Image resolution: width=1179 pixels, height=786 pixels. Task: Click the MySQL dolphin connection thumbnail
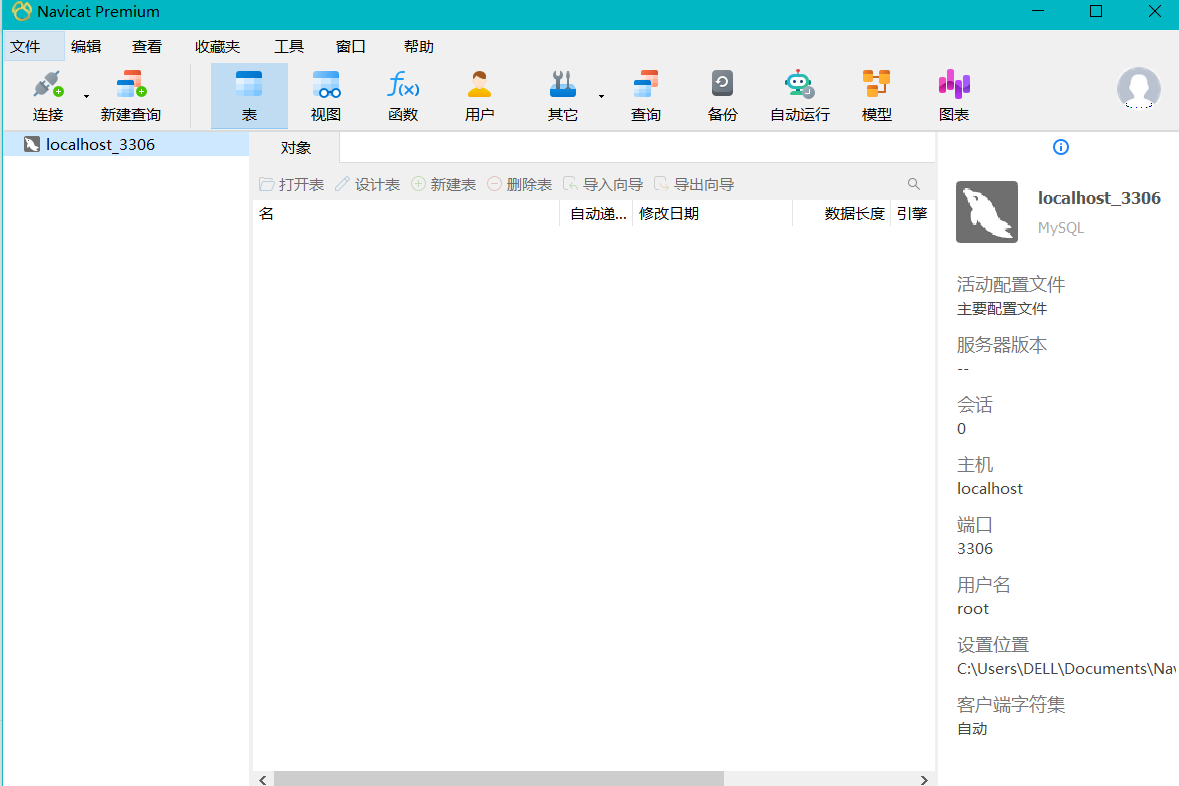pyautogui.click(x=987, y=211)
